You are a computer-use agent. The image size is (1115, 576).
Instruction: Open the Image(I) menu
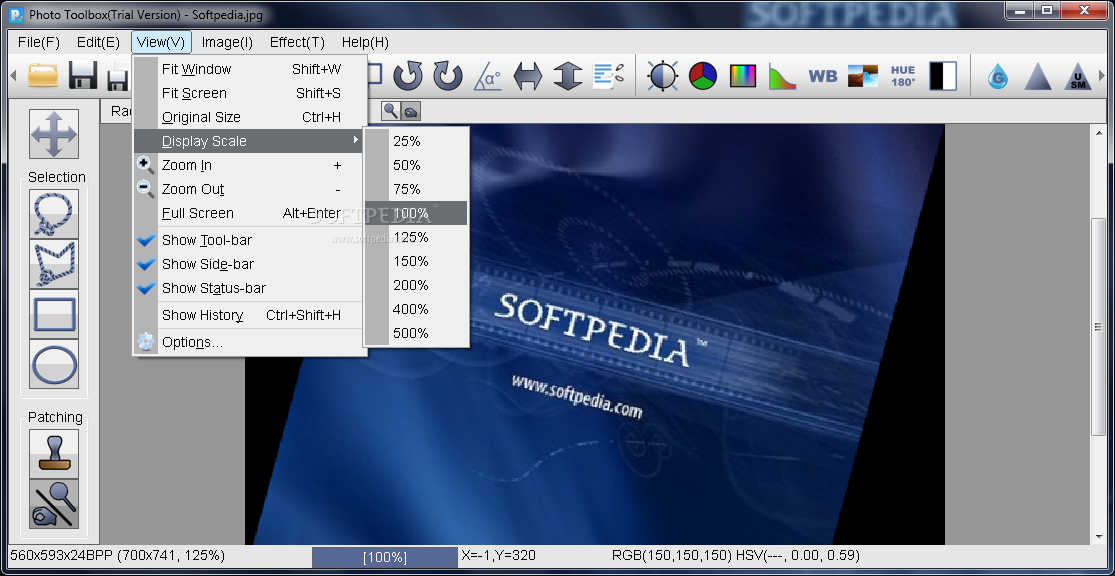coord(227,43)
